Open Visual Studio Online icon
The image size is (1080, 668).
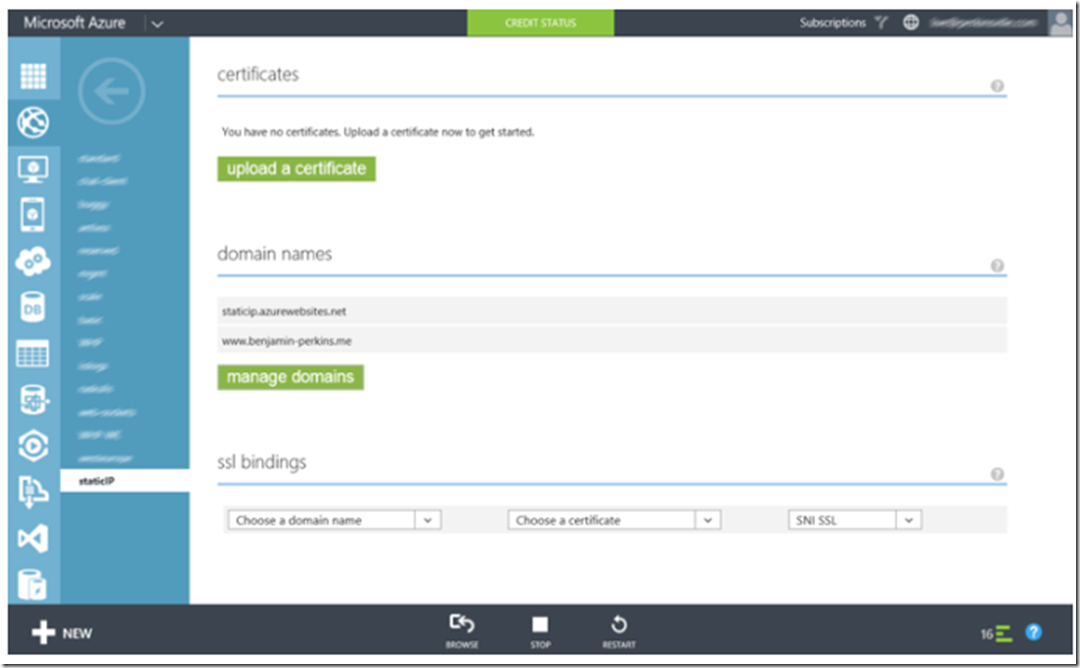pos(33,538)
